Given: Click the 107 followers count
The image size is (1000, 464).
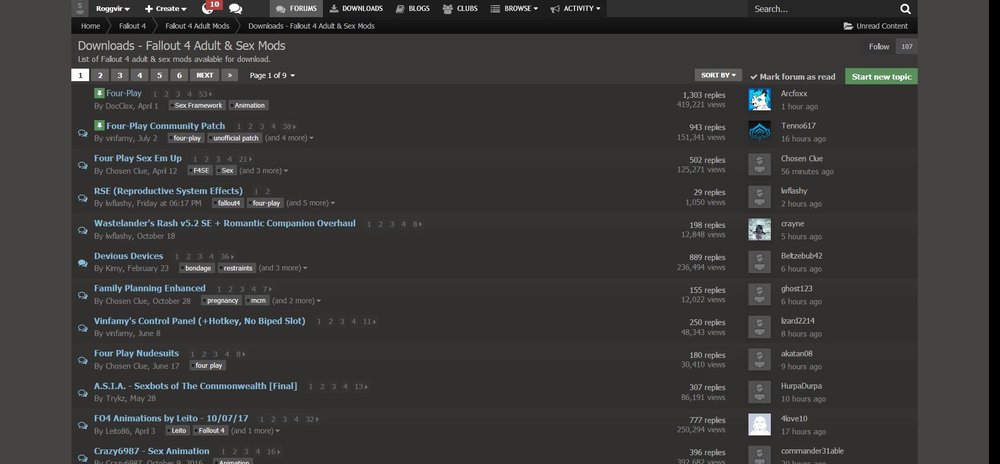Looking at the screenshot, I should (906, 47).
